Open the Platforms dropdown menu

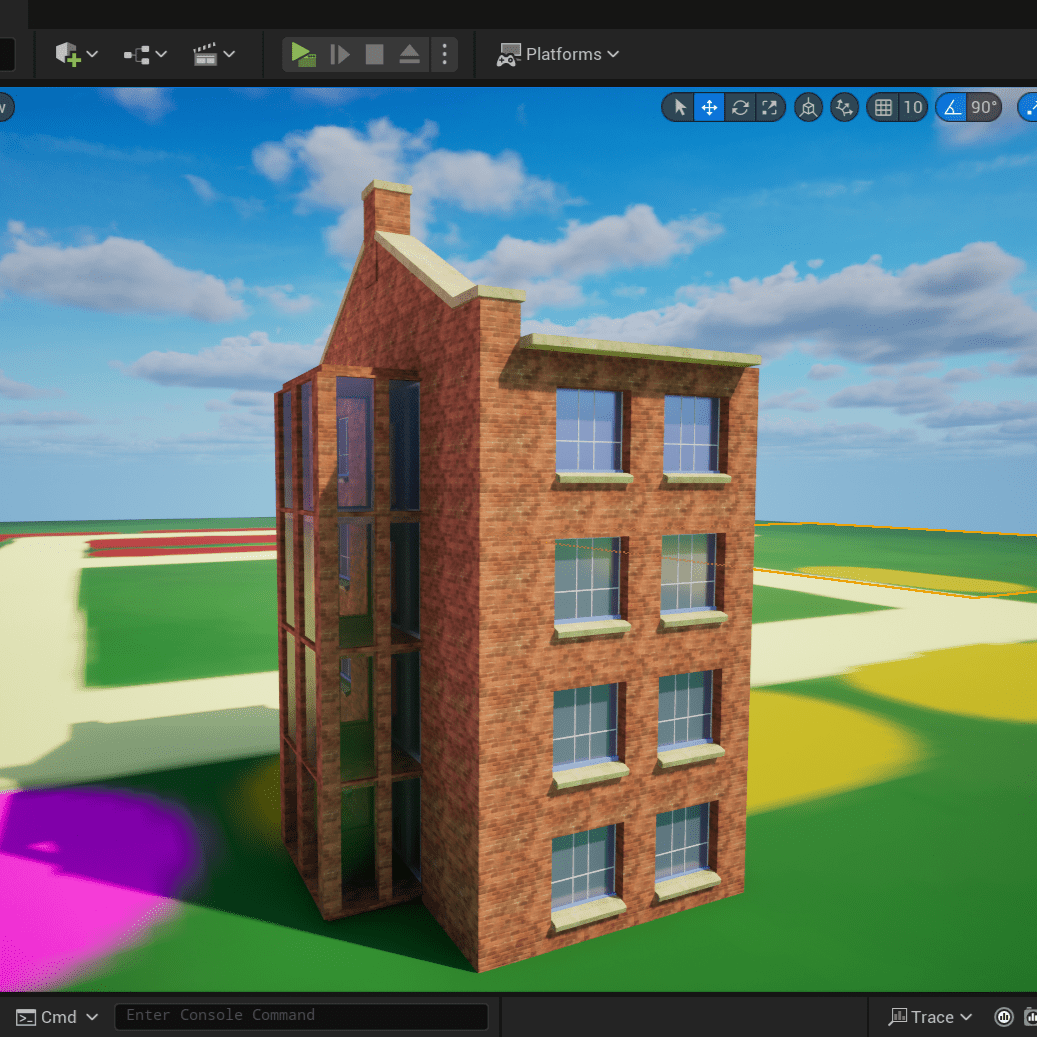coord(558,54)
